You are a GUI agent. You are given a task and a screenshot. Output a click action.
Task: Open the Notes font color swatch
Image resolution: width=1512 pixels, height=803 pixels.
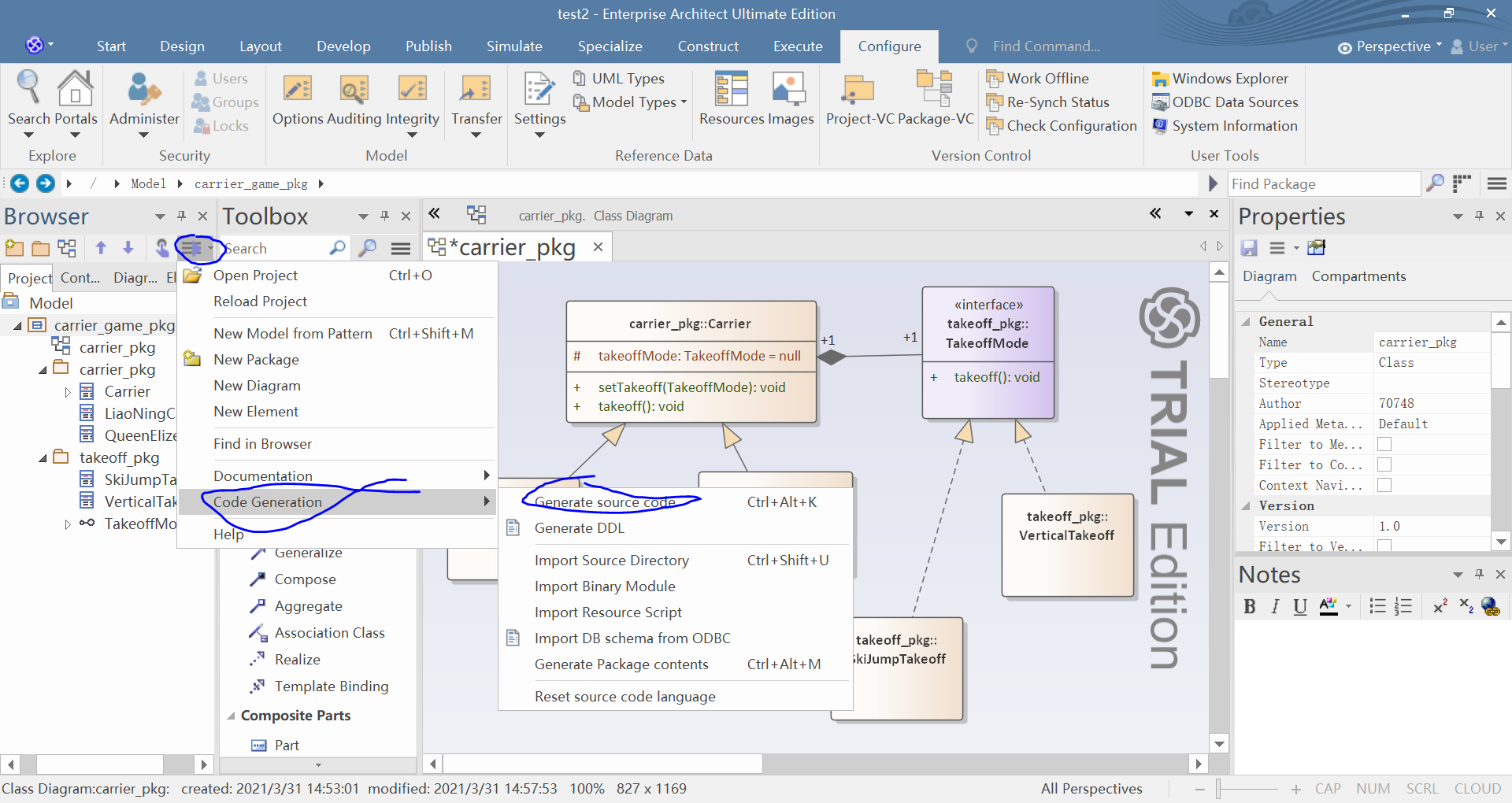click(1329, 606)
